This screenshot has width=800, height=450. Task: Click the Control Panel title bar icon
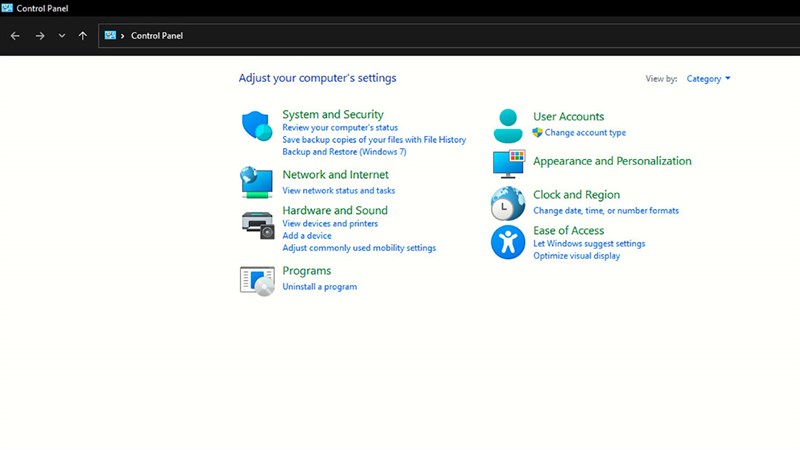point(7,8)
